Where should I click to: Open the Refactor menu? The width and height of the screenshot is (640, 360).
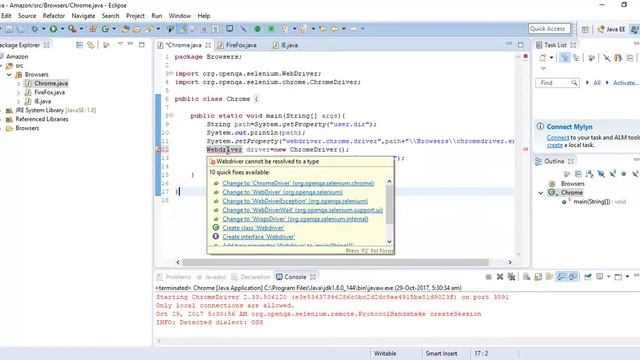[54, 16]
